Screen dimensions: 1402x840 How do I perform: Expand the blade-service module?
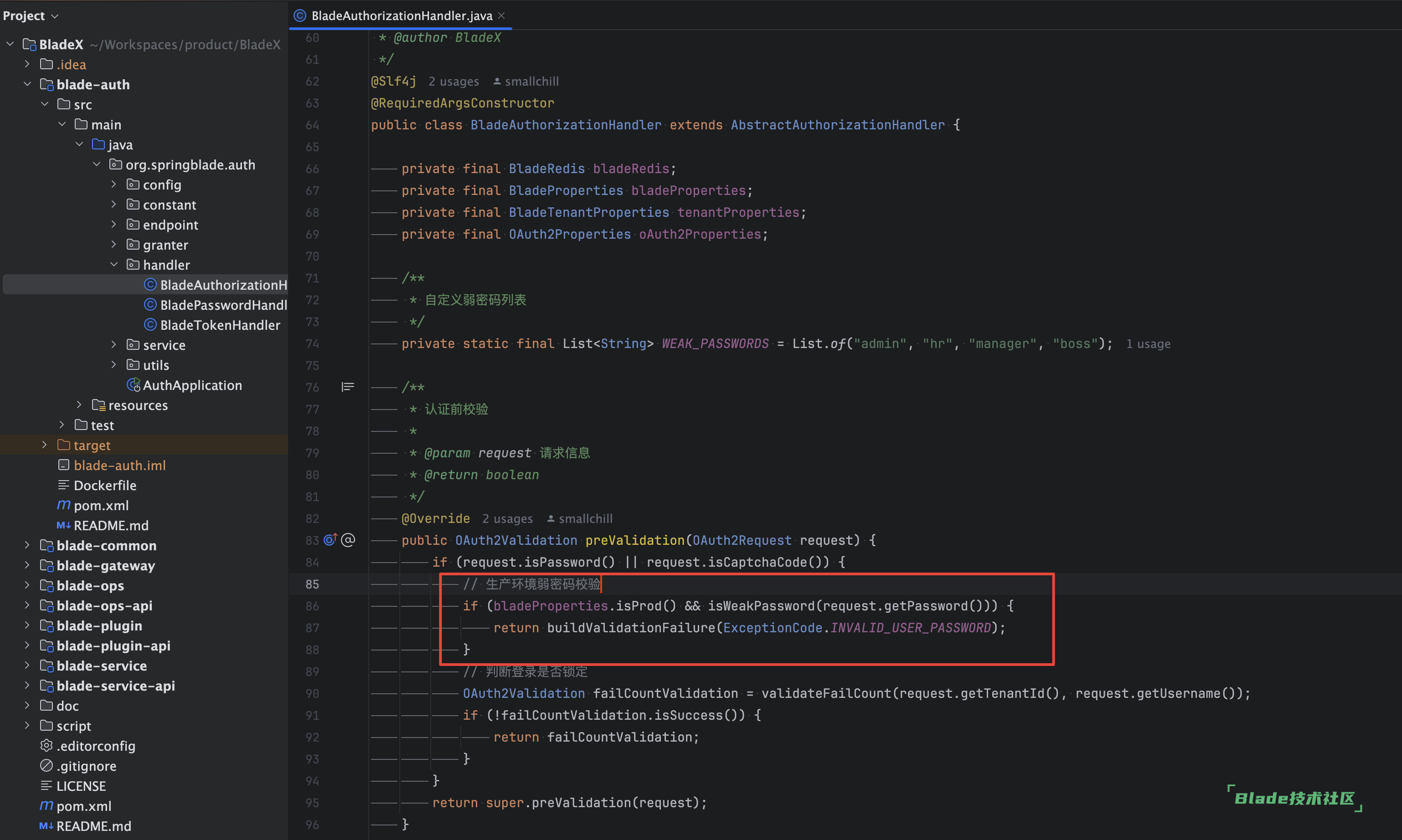tap(27, 665)
